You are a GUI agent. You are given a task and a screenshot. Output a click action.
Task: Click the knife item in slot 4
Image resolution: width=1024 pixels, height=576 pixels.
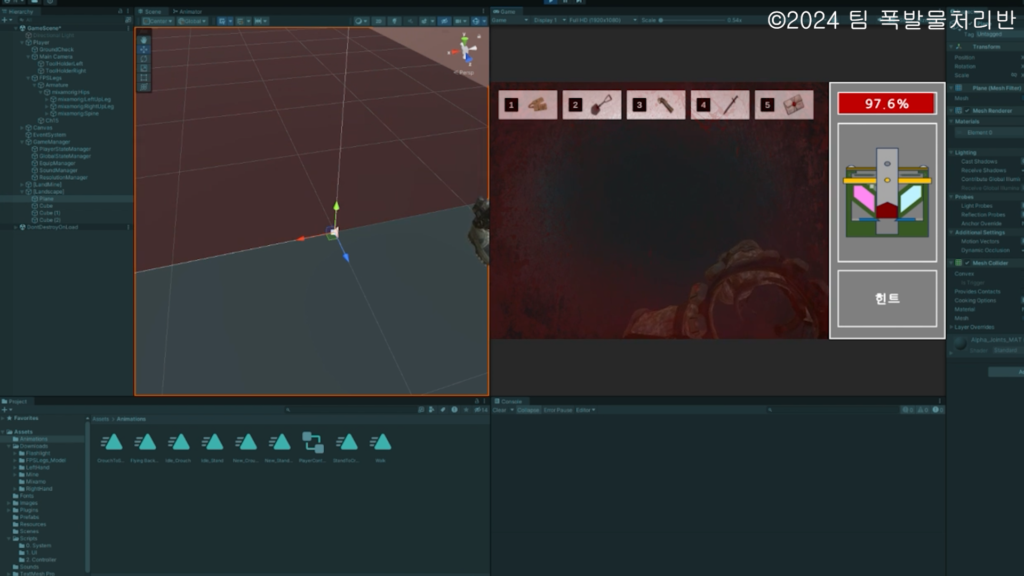tap(728, 104)
